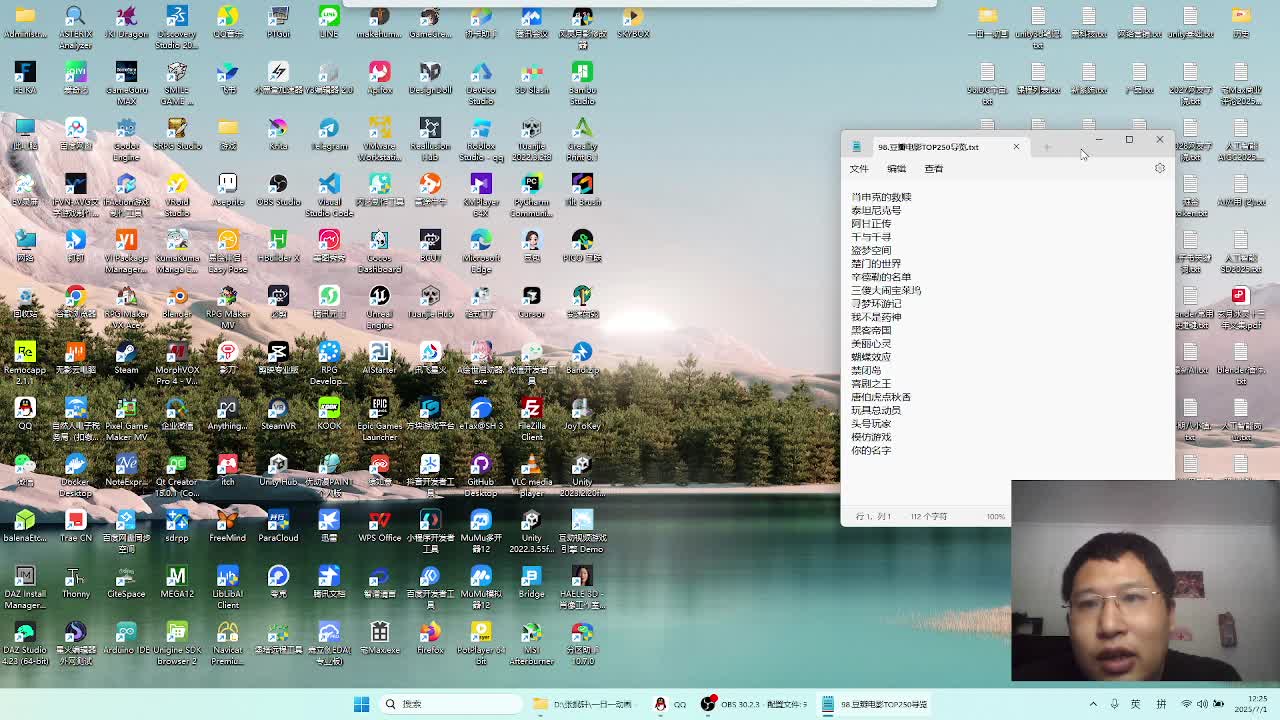Close the Notepad document tab

1016,147
